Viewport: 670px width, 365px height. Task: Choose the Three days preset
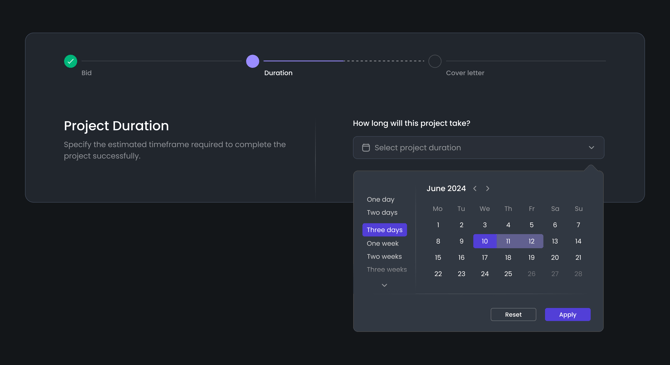(385, 230)
